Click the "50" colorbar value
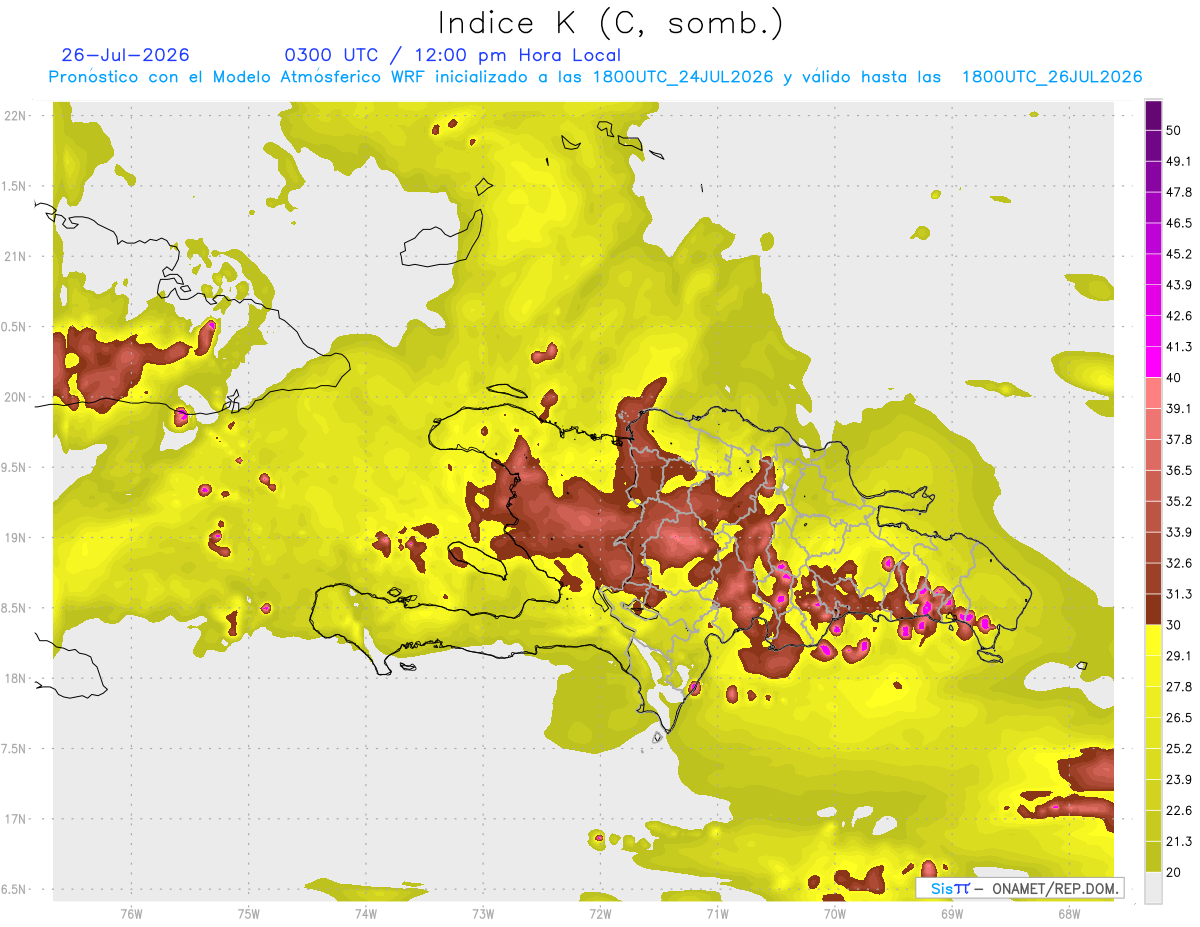 1175,131
